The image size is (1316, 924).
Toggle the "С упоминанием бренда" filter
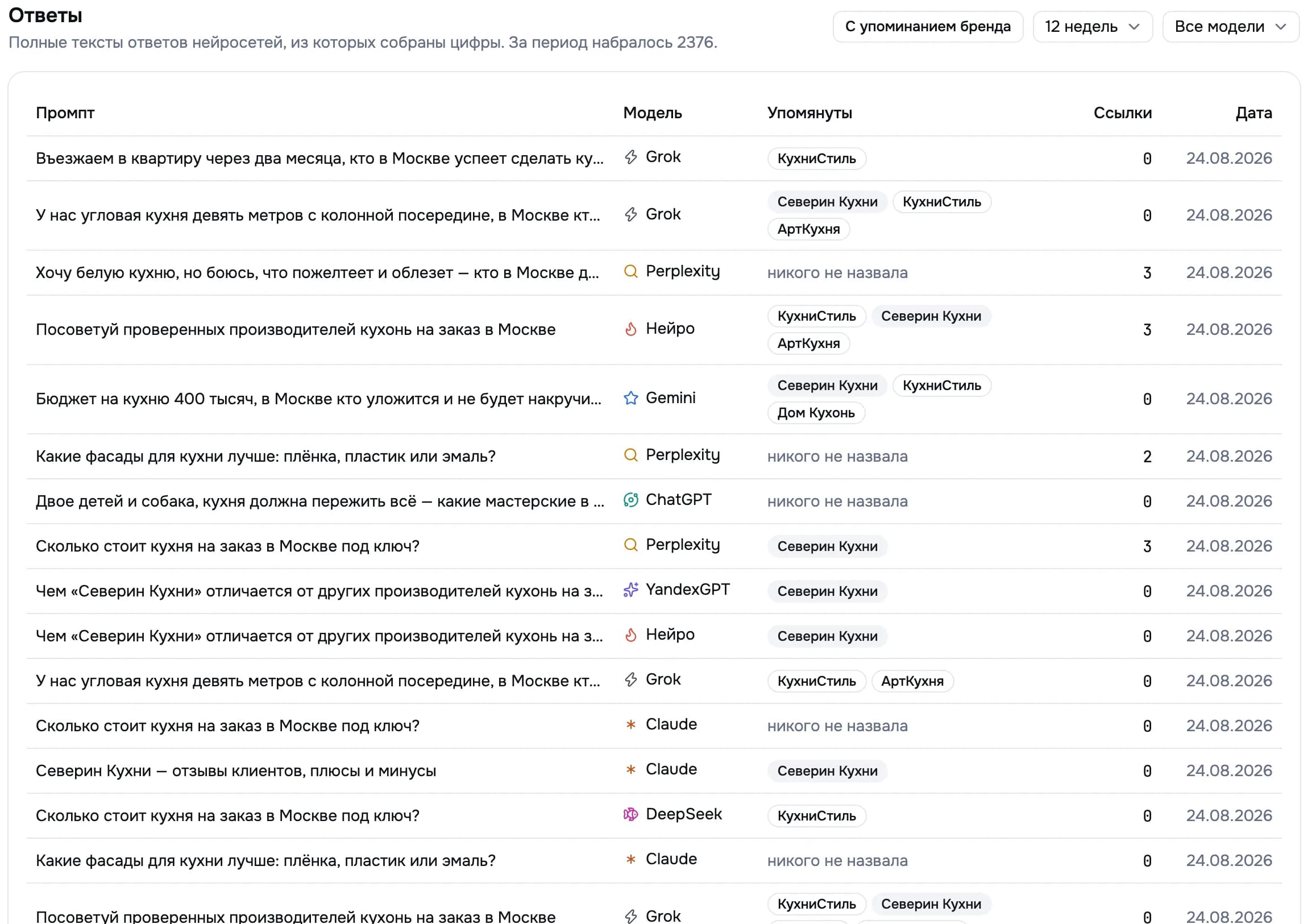coord(927,26)
